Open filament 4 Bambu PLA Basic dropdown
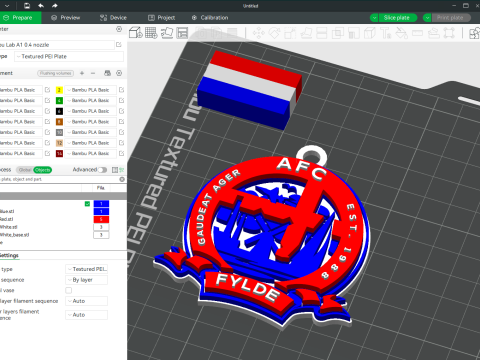The height and width of the screenshot is (360, 480). (x=90, y=100)
